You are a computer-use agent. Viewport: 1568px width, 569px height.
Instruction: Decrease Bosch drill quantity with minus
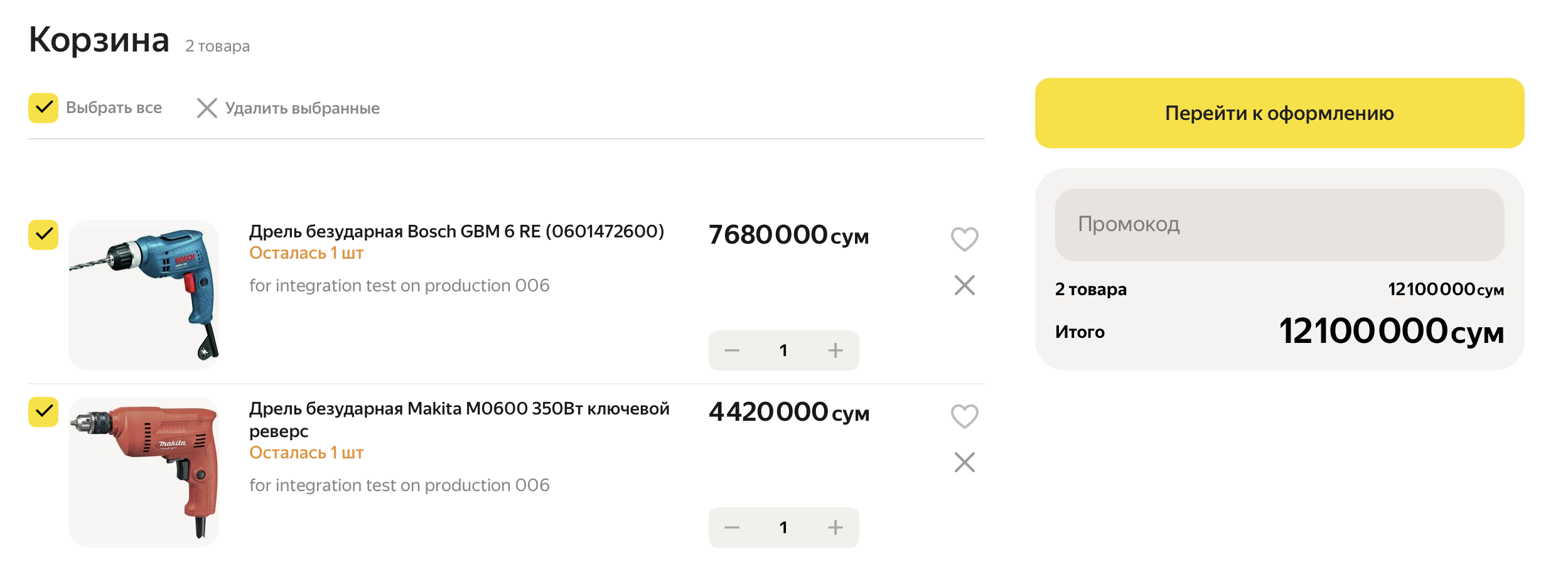click(x=732, y=350)
